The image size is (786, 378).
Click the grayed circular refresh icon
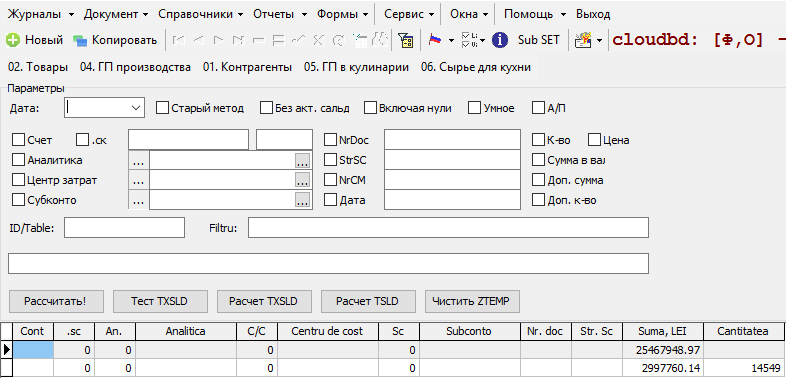click(339, 40)
